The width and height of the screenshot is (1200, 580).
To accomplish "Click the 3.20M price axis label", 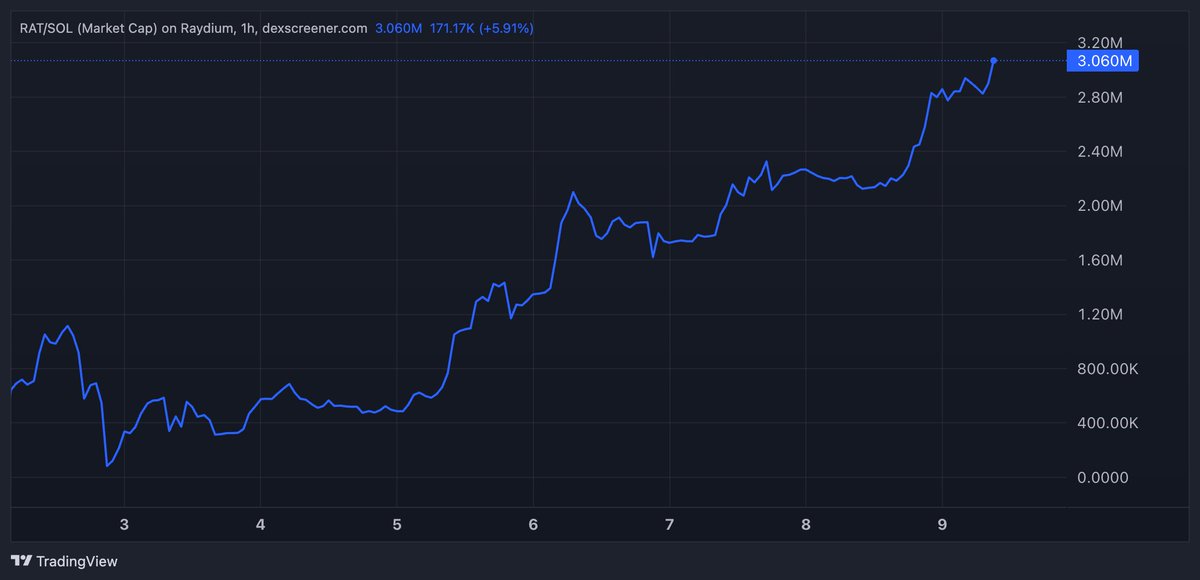I will click(x=1102, y=43).
